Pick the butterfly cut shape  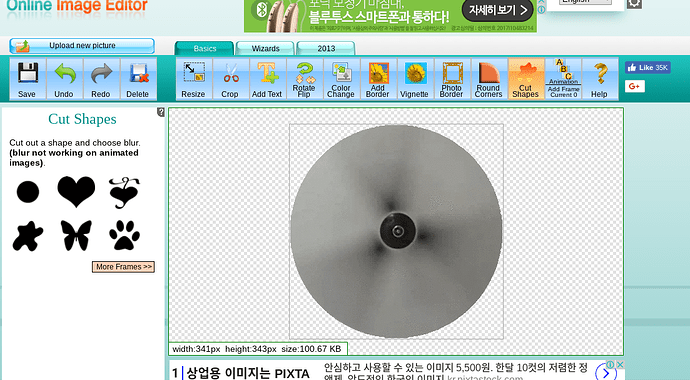pos(76,235)
